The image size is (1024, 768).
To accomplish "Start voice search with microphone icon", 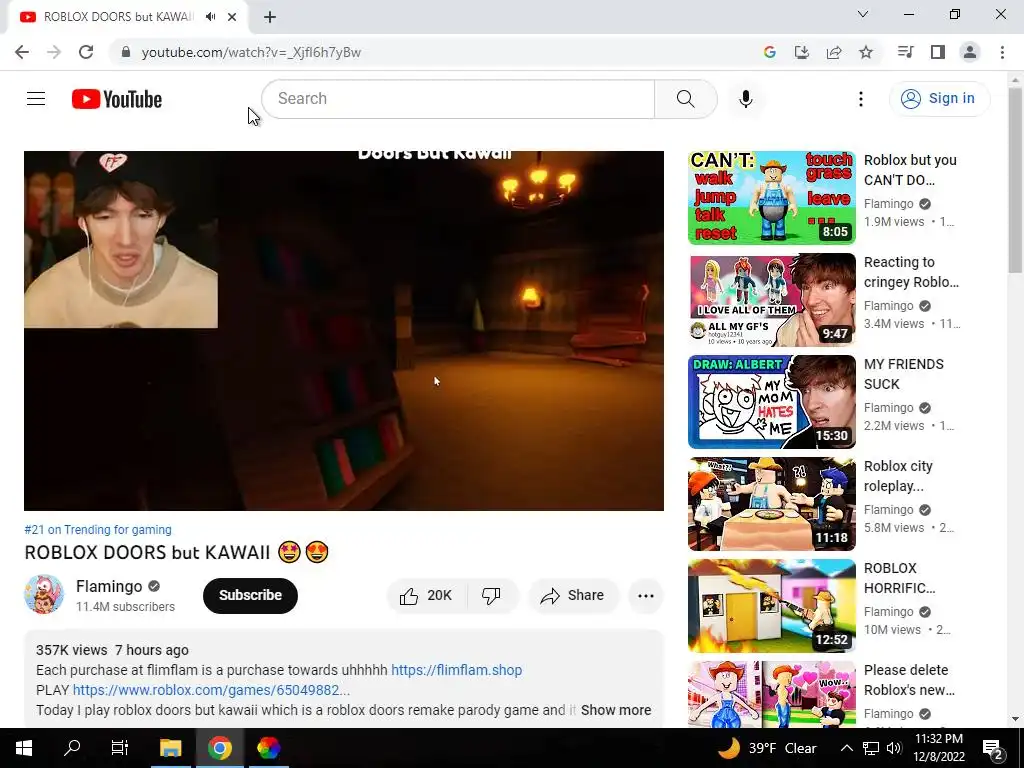I will 745,99.
